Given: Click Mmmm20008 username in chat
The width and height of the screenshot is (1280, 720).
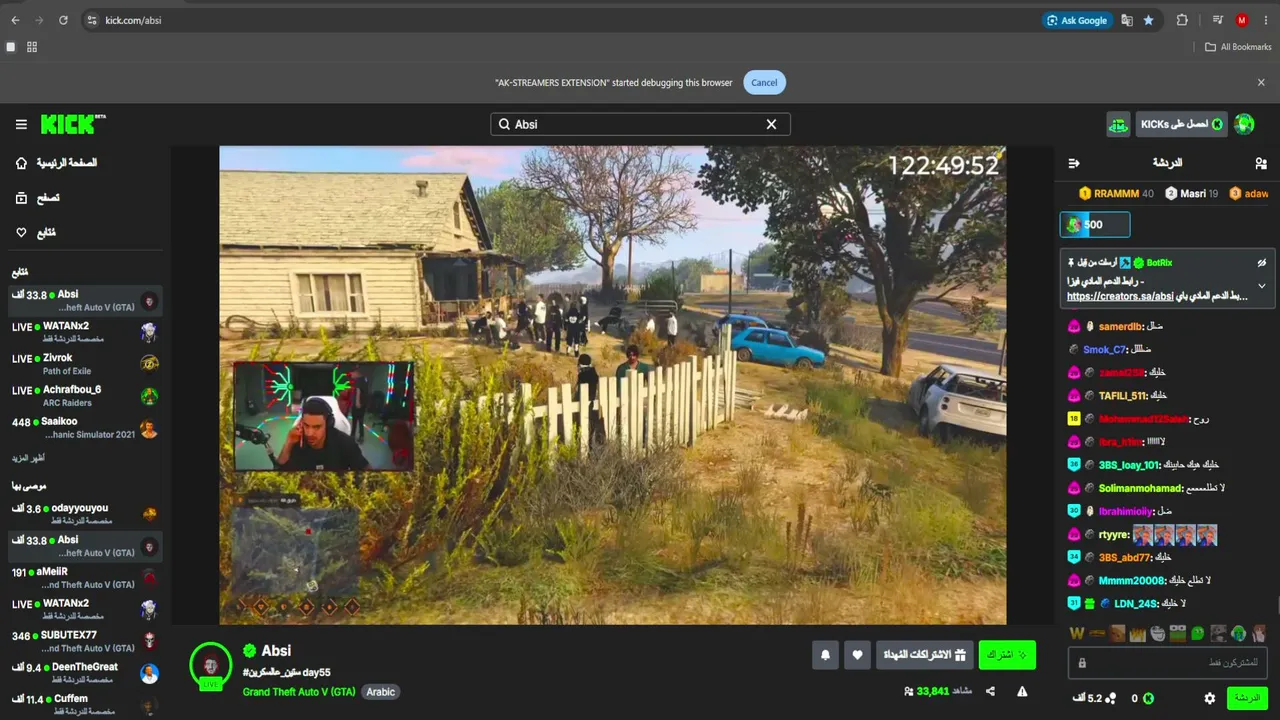Looking at the screenshot, I should (1132, 581).
